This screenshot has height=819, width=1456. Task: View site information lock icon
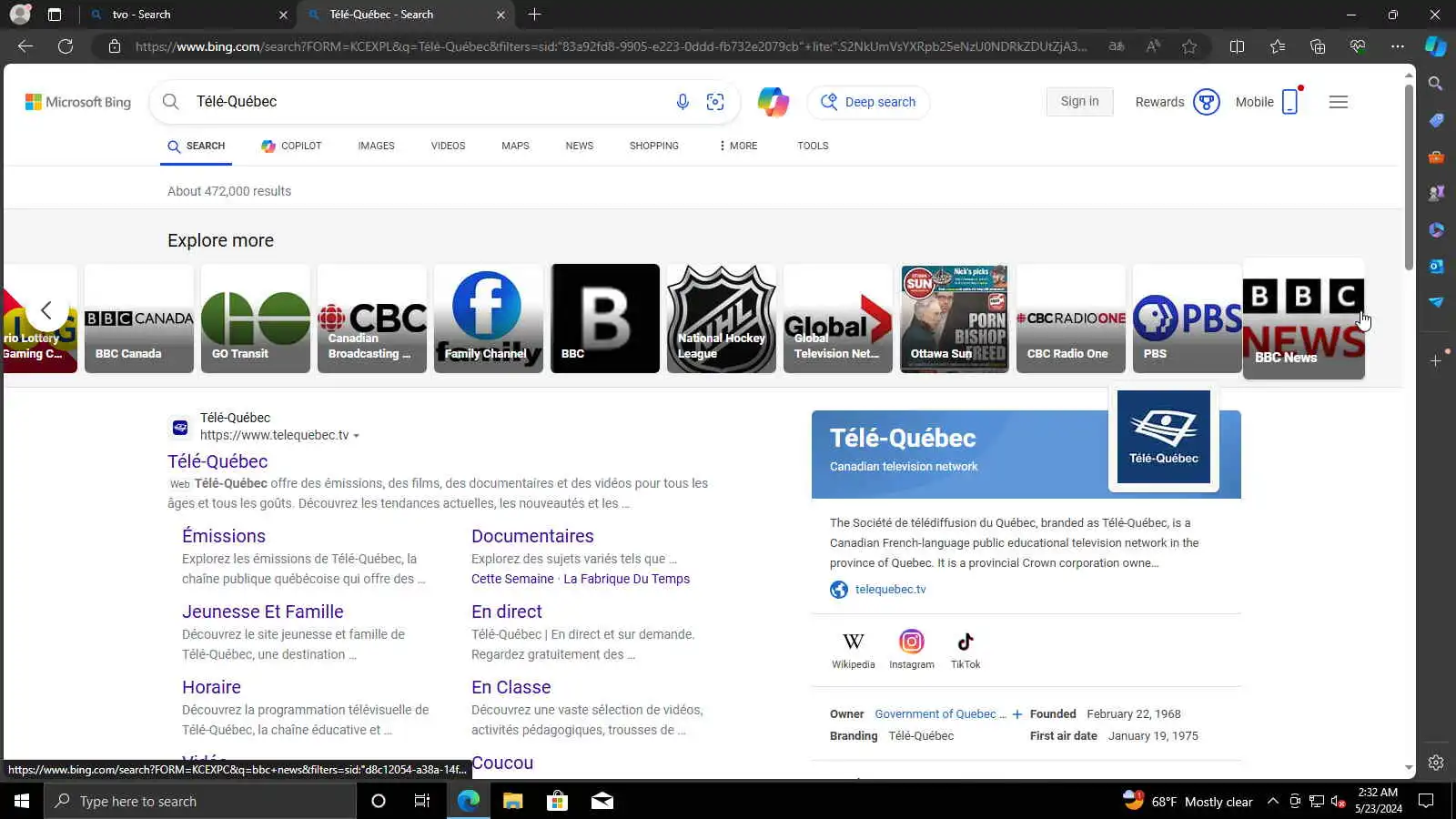pyautogui.click(x=115, y=46)
